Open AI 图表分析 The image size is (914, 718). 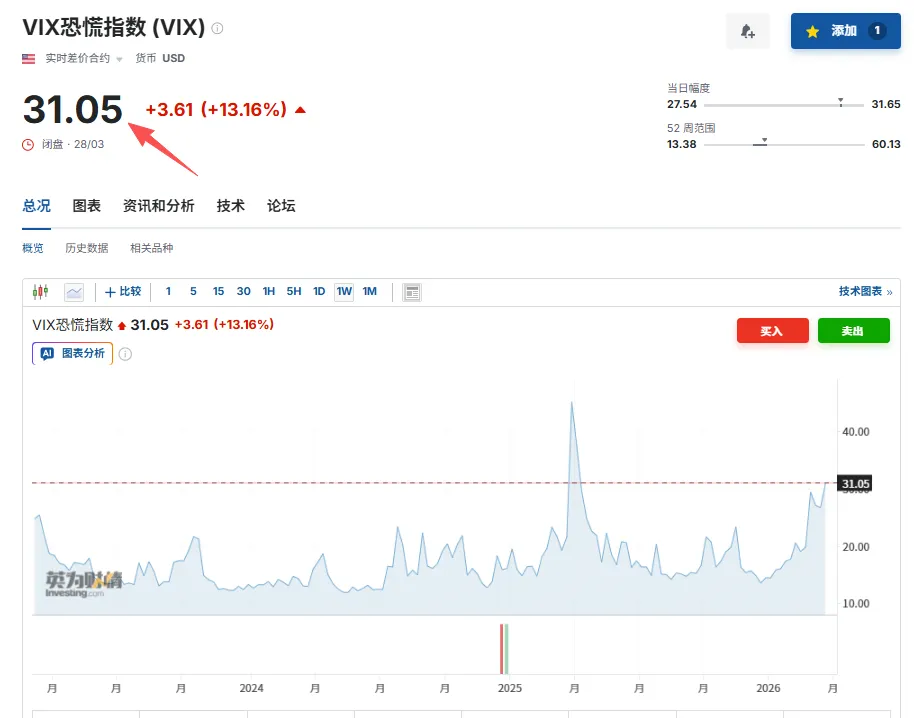(x=72, y=353)
